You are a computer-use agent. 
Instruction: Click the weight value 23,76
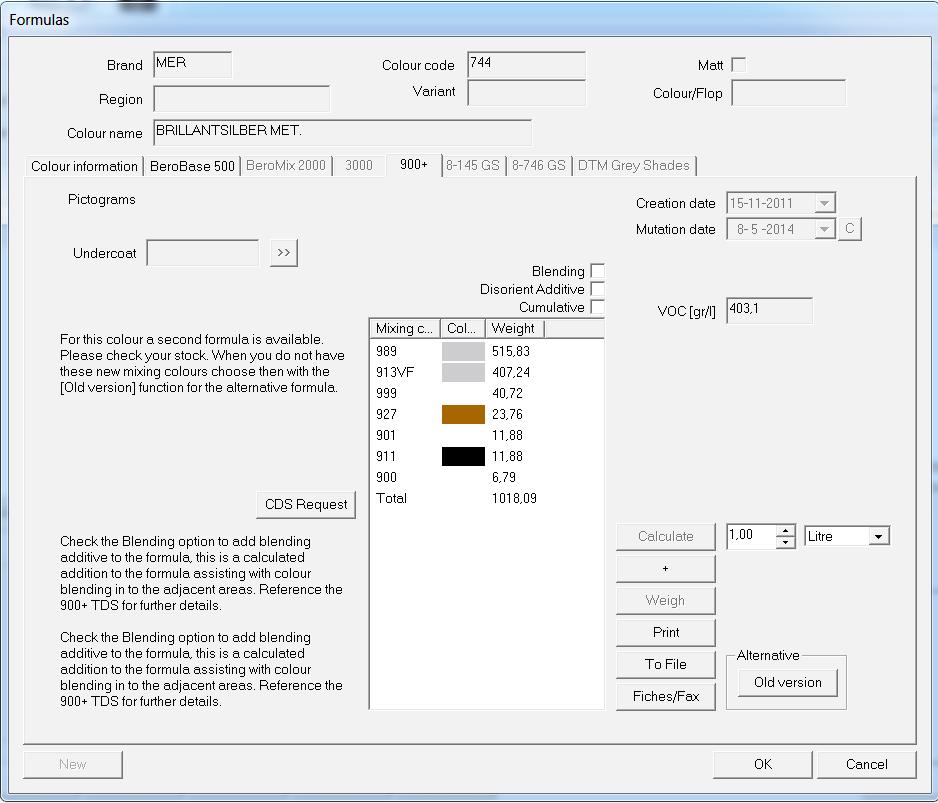507,414
